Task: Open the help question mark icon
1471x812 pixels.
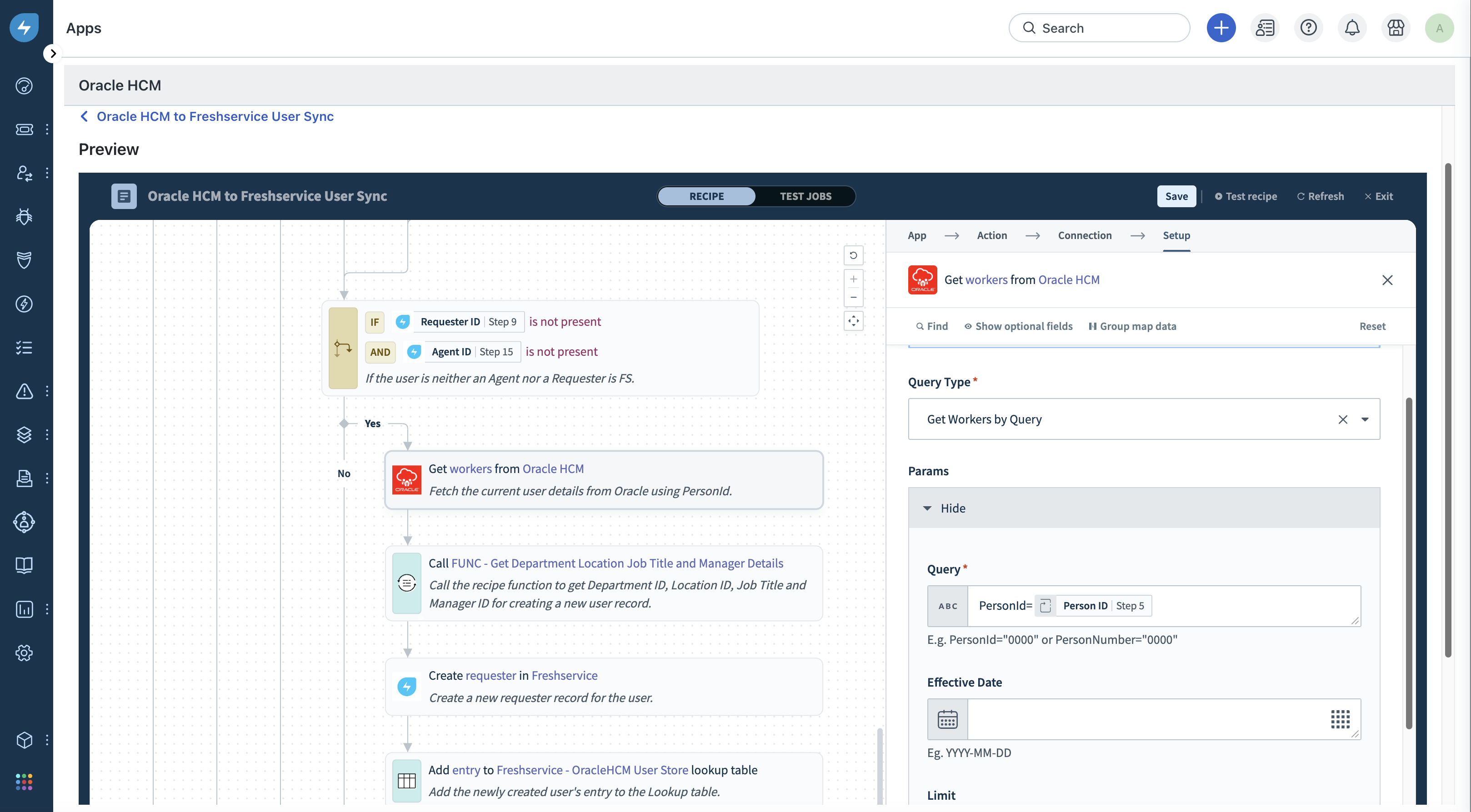Action: pyautogui.click(x=1308, y=27)
